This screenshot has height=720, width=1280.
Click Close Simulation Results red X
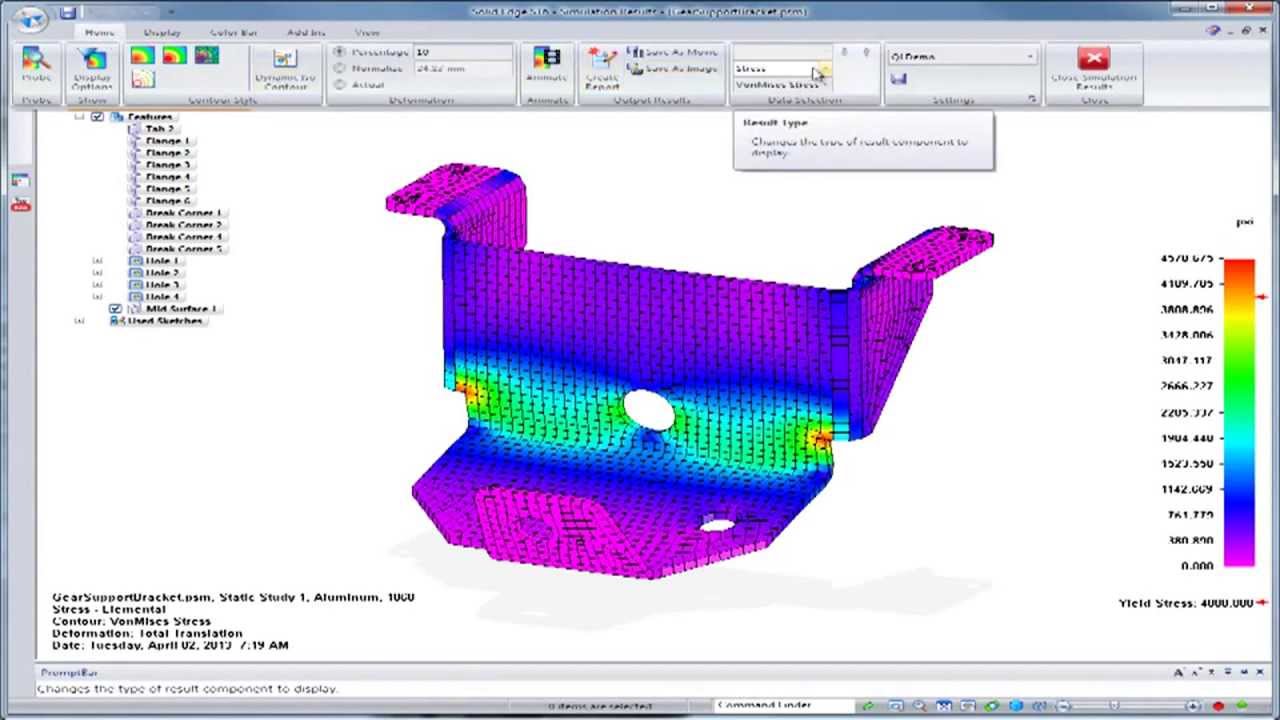coord(1094,58)
